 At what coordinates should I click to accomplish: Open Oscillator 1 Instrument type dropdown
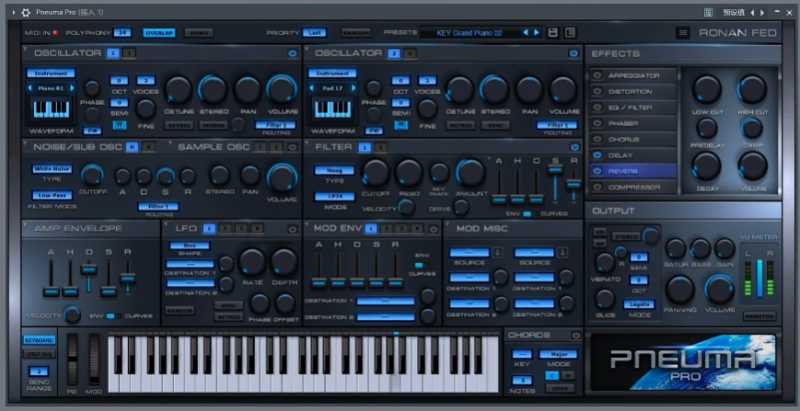50,73
